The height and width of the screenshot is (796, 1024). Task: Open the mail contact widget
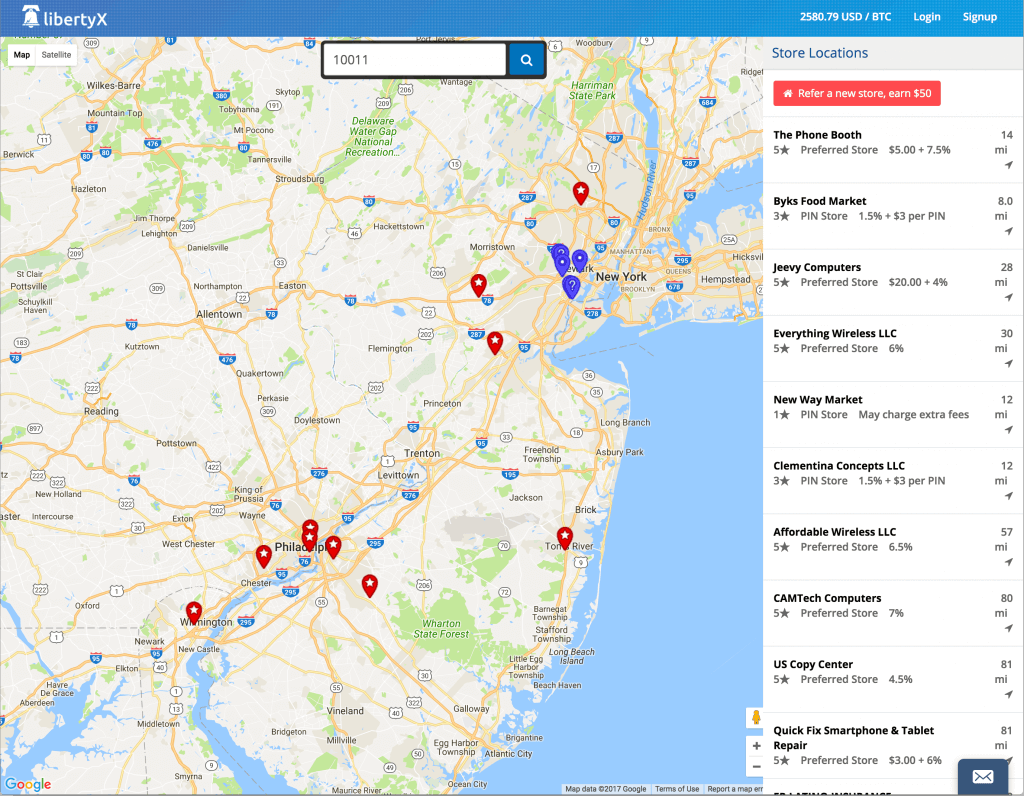pyautogui.click(x=983, y=776)
